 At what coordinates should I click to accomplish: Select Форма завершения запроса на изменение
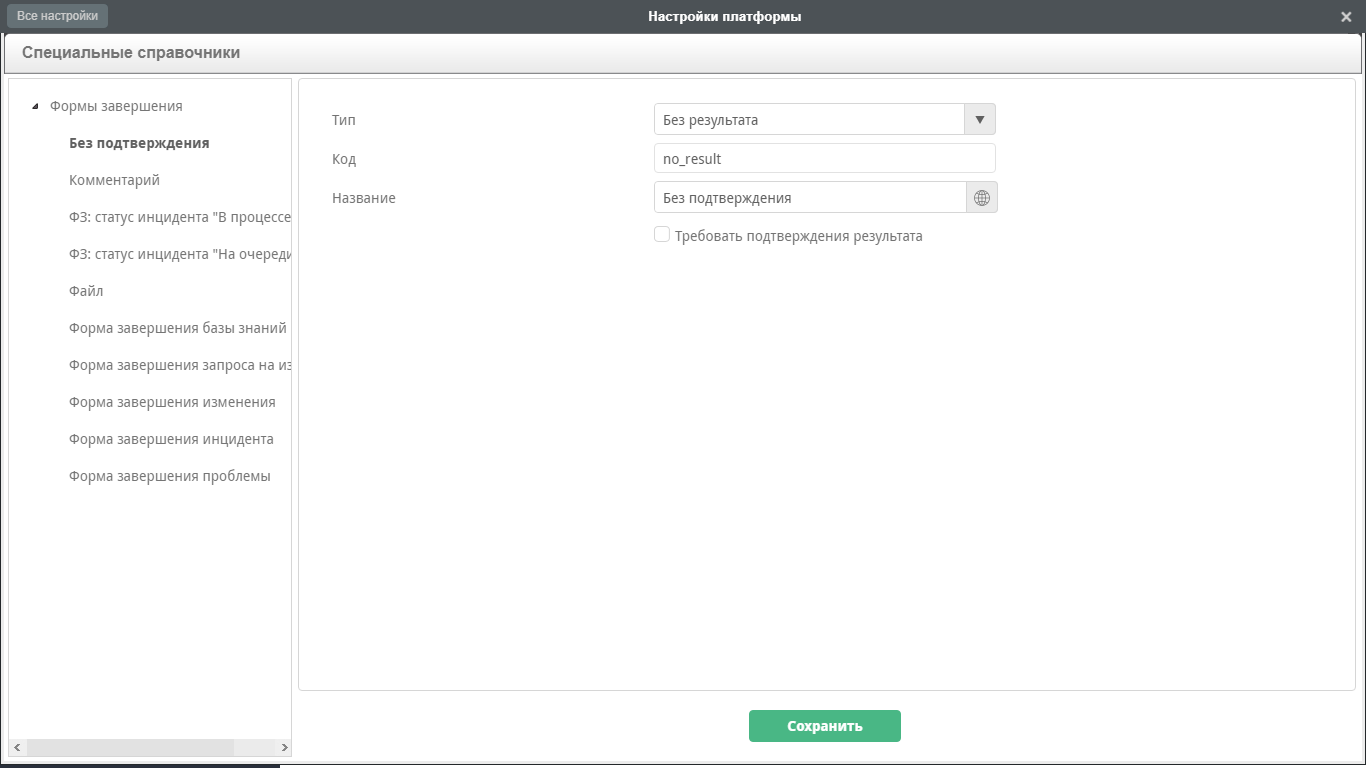click(180, 365)
